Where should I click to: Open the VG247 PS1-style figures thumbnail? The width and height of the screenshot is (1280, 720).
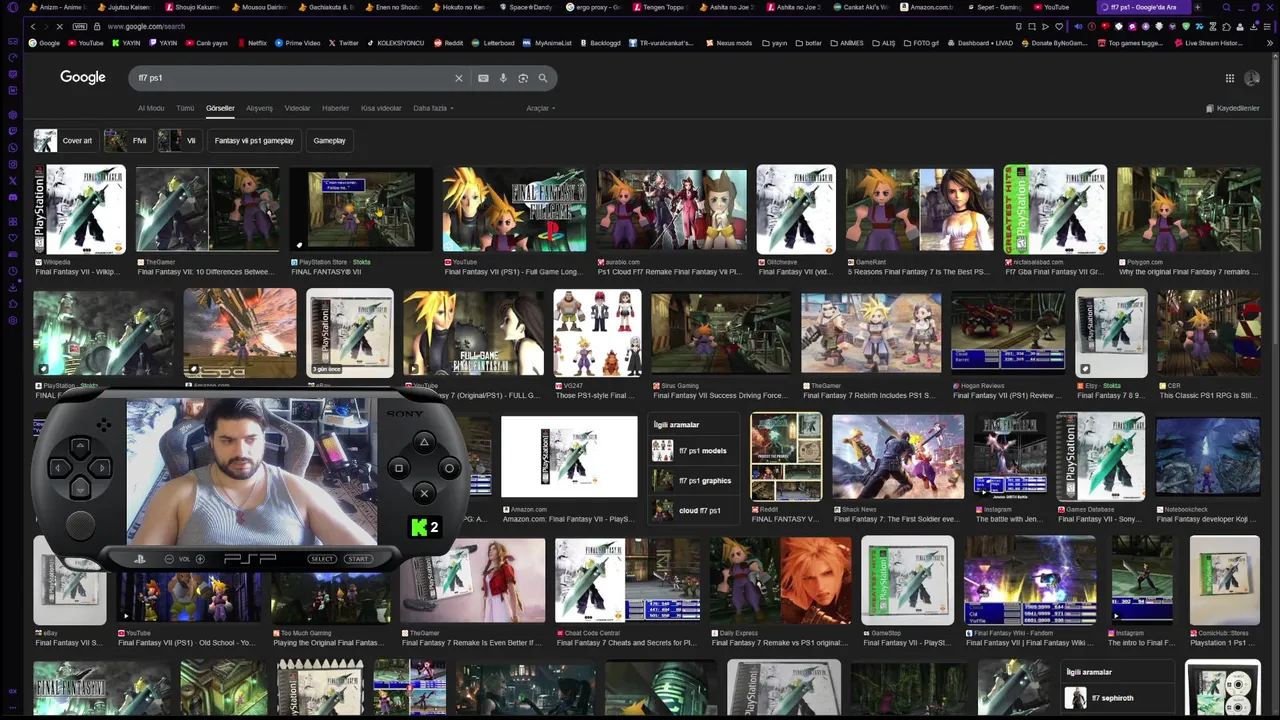click(598, 334)
